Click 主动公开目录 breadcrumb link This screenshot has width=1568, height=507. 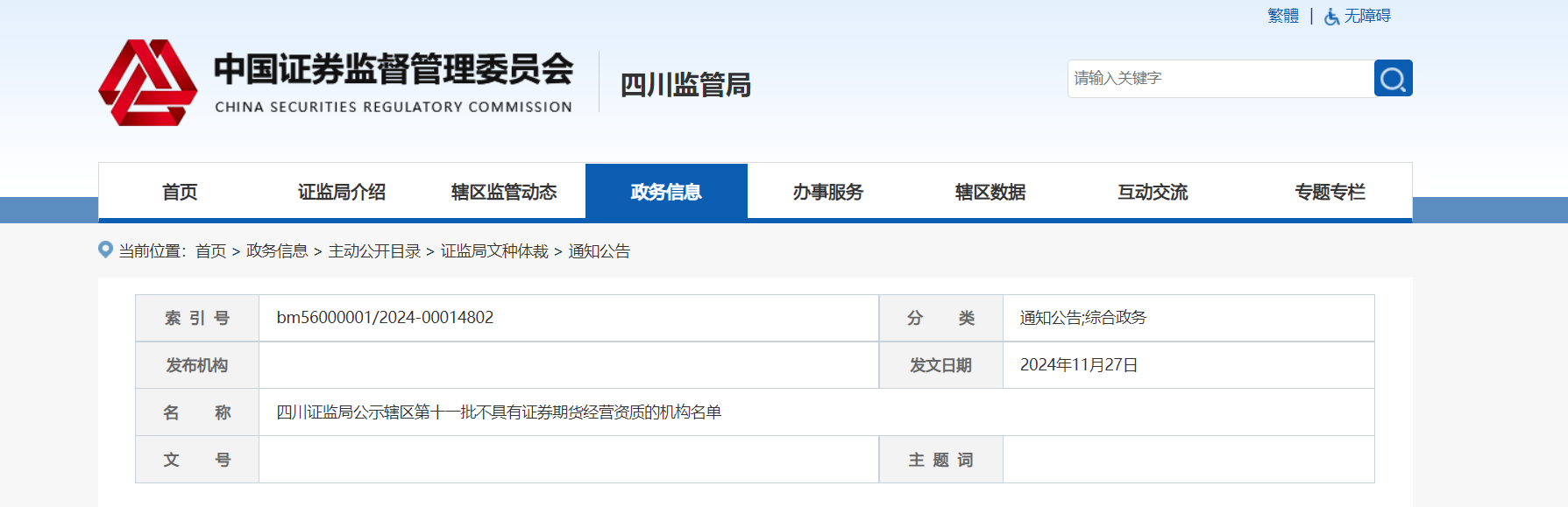(374, 251)
